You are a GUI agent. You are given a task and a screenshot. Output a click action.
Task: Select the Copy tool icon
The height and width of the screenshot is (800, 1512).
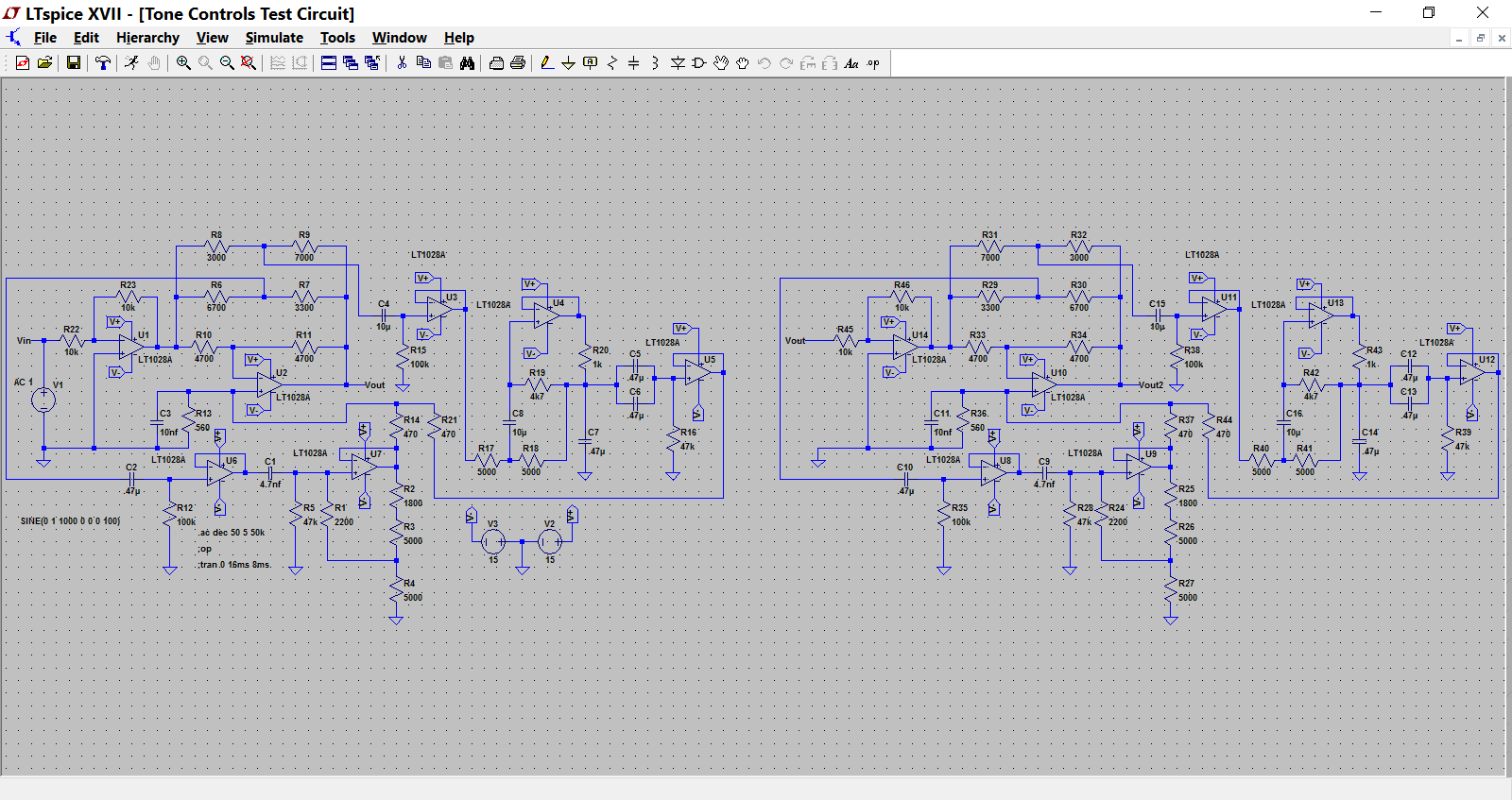click(x=423, y=63)
